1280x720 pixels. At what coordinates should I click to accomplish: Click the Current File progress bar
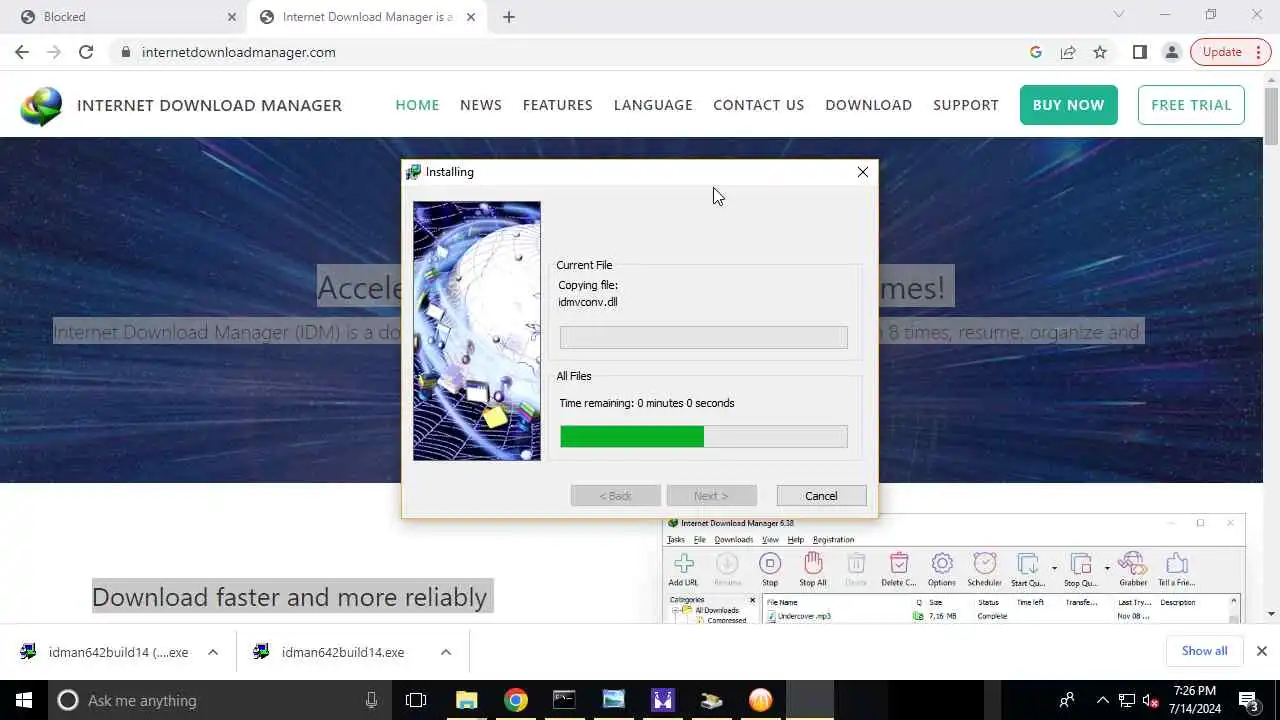(703, 337)
